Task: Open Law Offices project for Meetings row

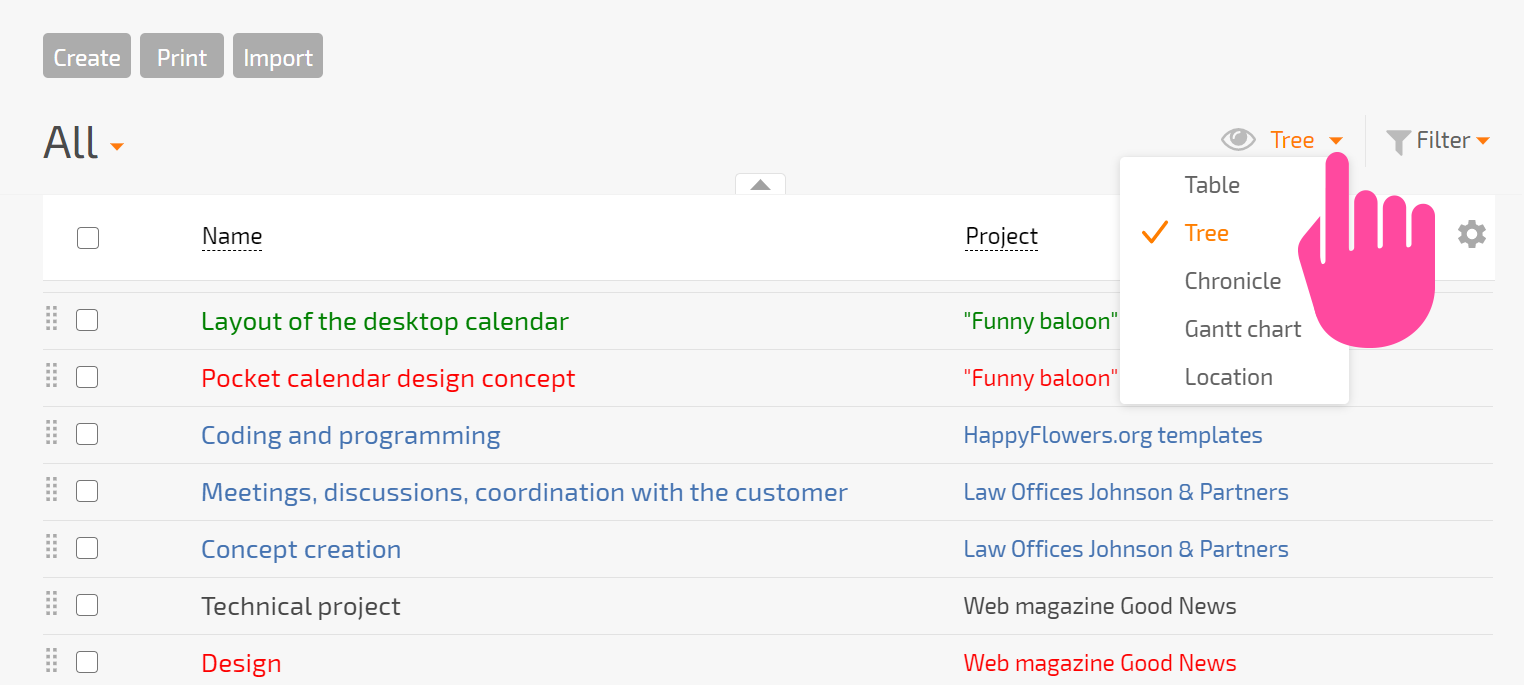Action: pyautogui.click(x=1126, y=492)
